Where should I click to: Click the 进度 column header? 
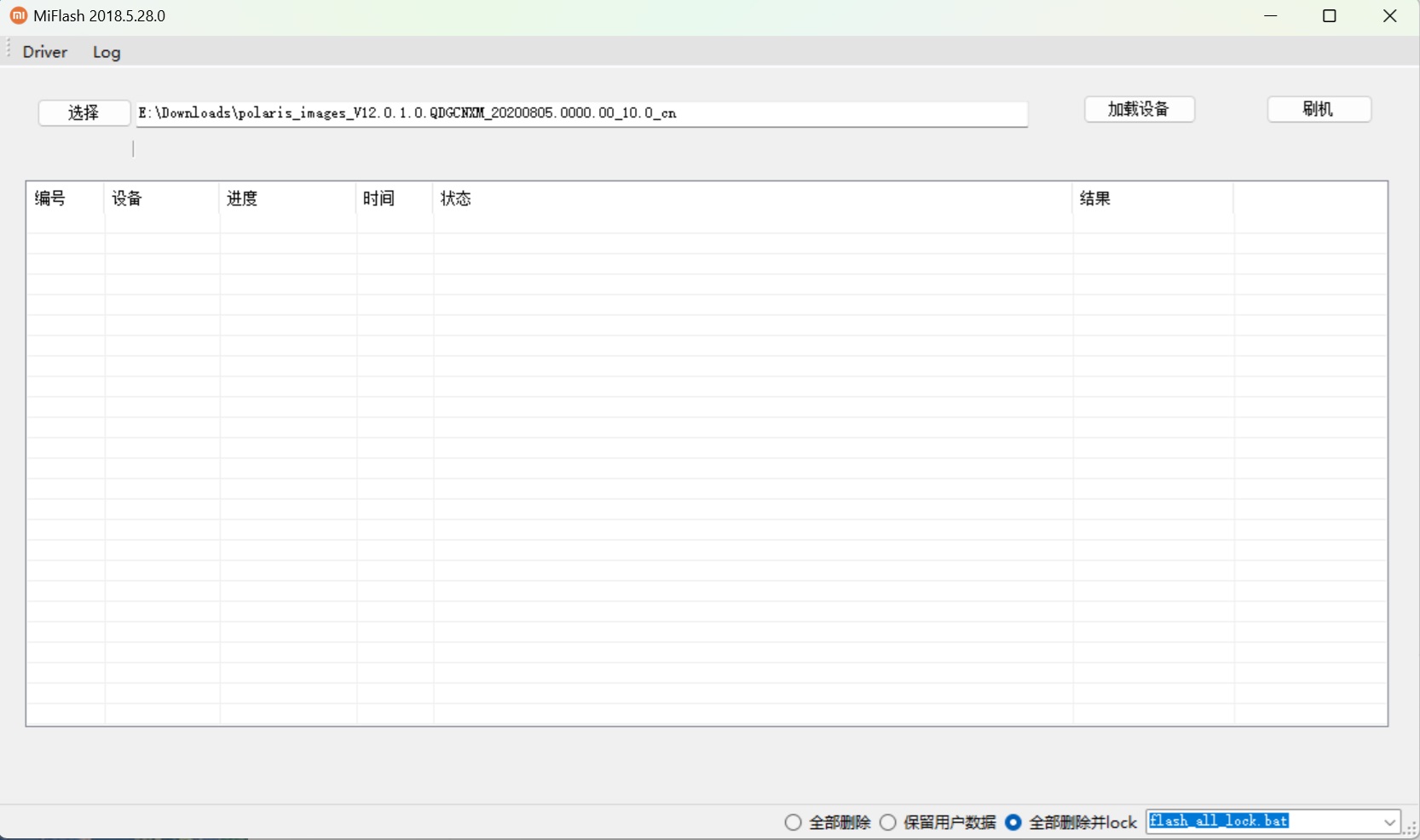(x=288, y=198)
